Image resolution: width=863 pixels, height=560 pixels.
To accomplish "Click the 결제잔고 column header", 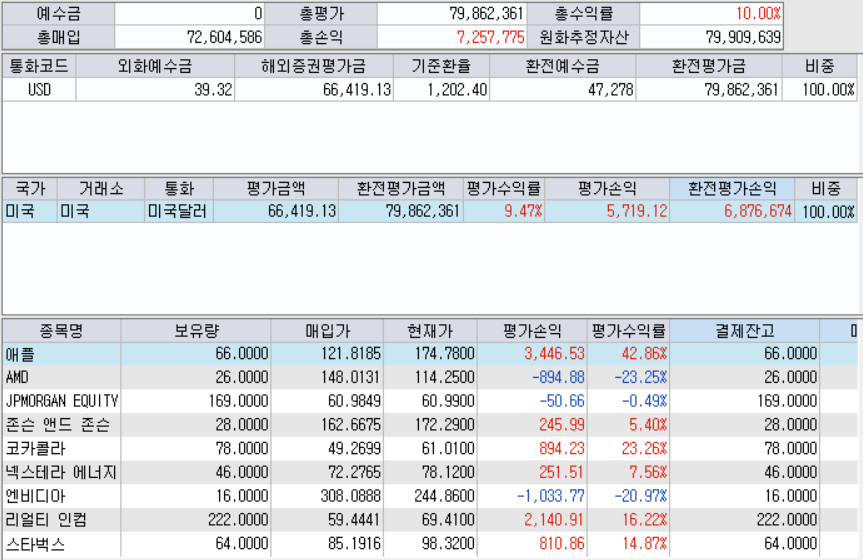I will click(745, 331).
